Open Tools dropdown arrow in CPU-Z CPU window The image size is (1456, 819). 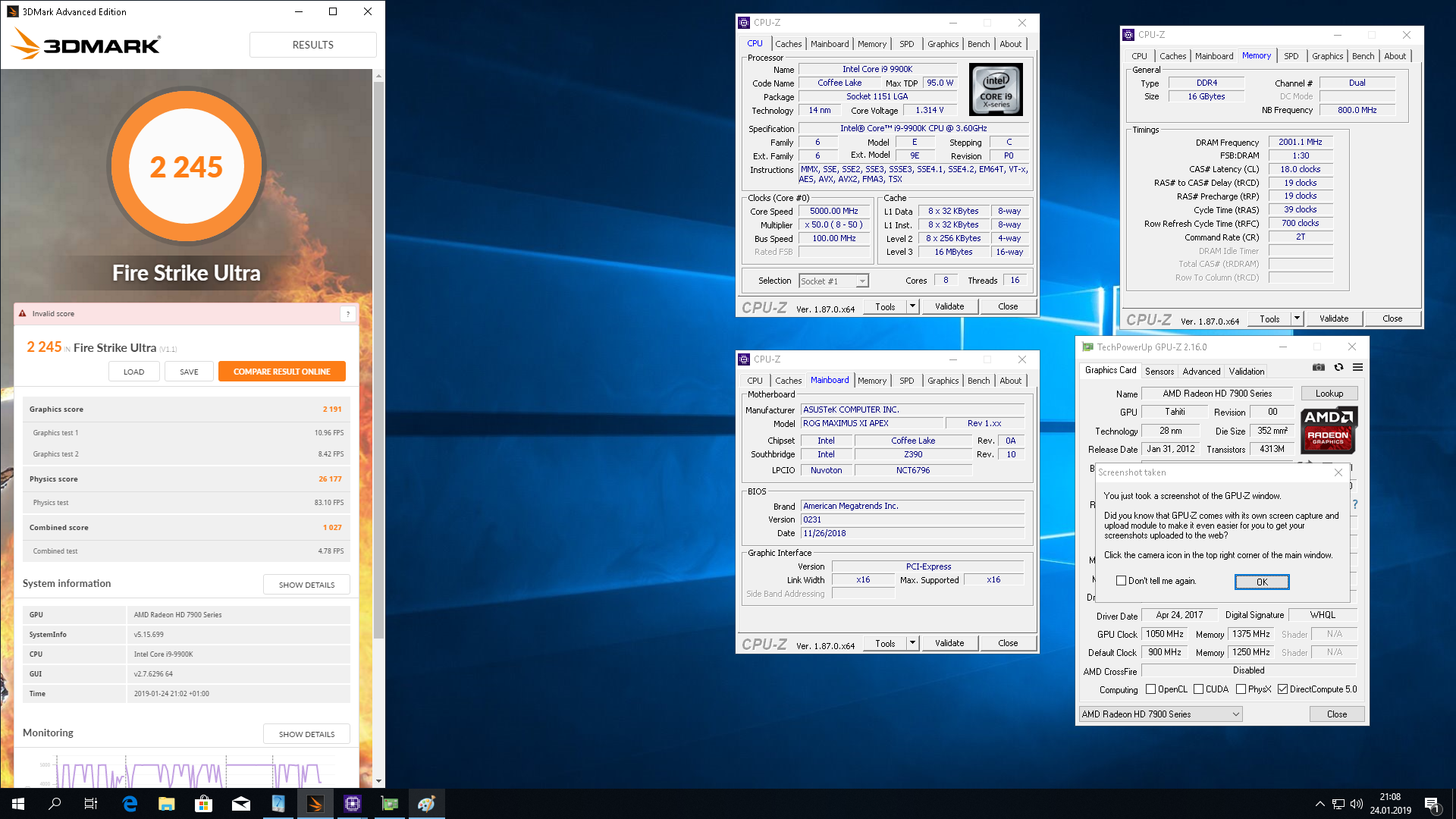pos(912,306)
